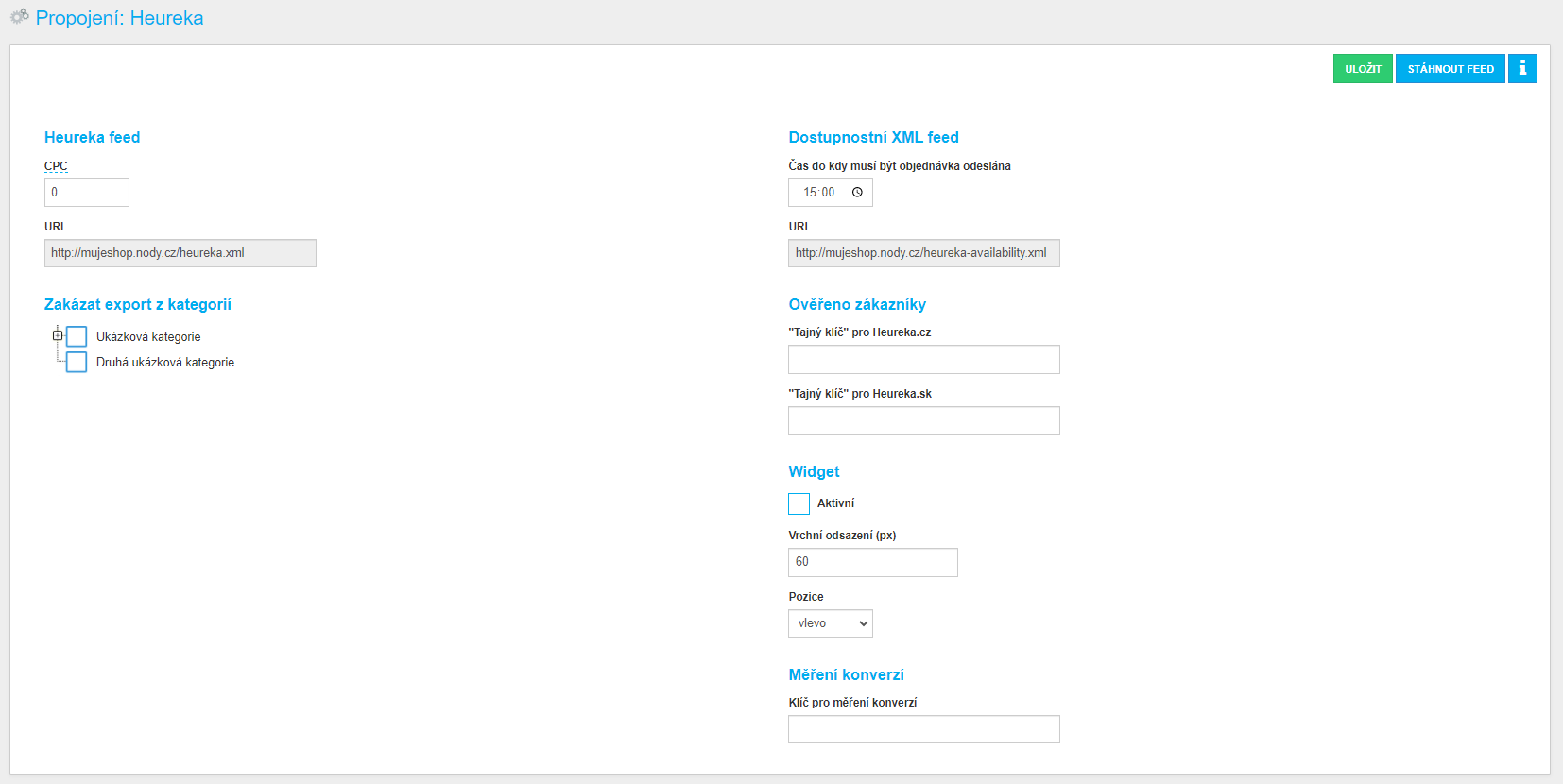The width and height of the screenshot is (1563, 784).
Task: Click the info icon button
Action: tap(1522, 69)
